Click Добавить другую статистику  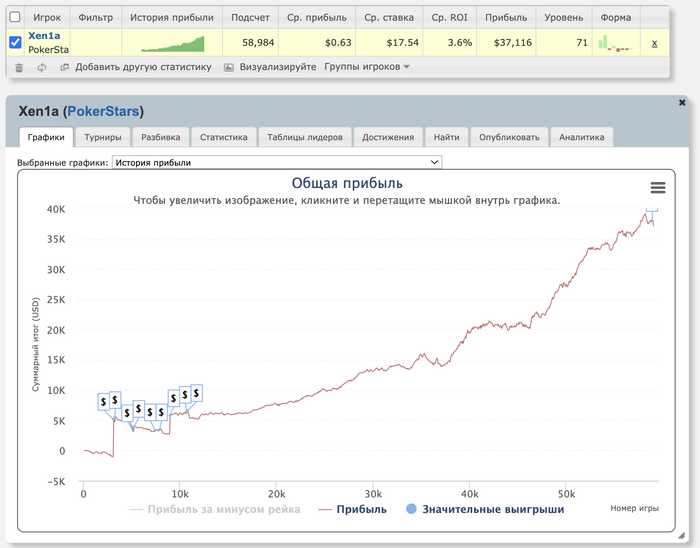coord(143,67)
